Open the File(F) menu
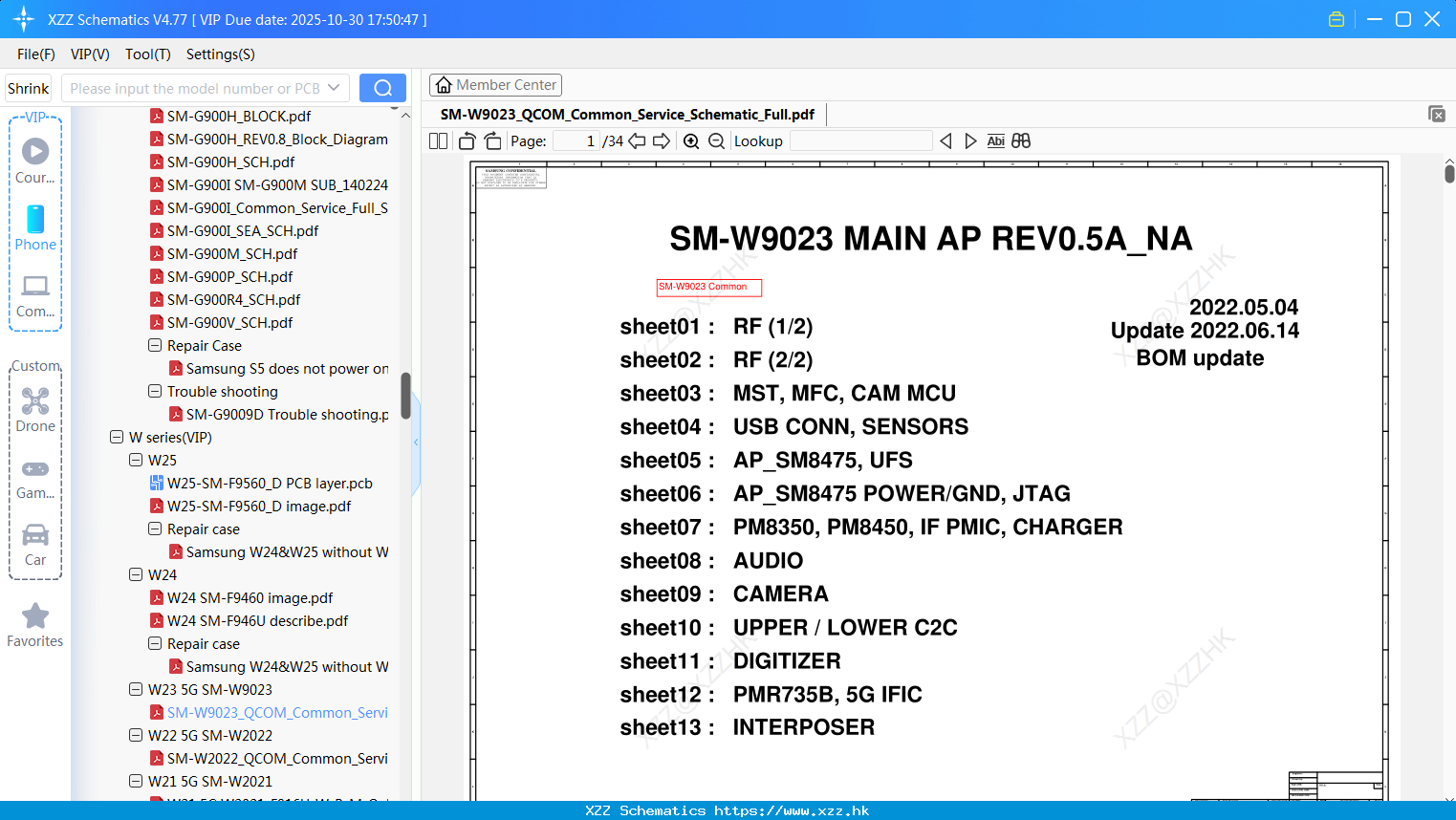Image resolution: width=1456 pixels, height=820 pixels. 36,54
